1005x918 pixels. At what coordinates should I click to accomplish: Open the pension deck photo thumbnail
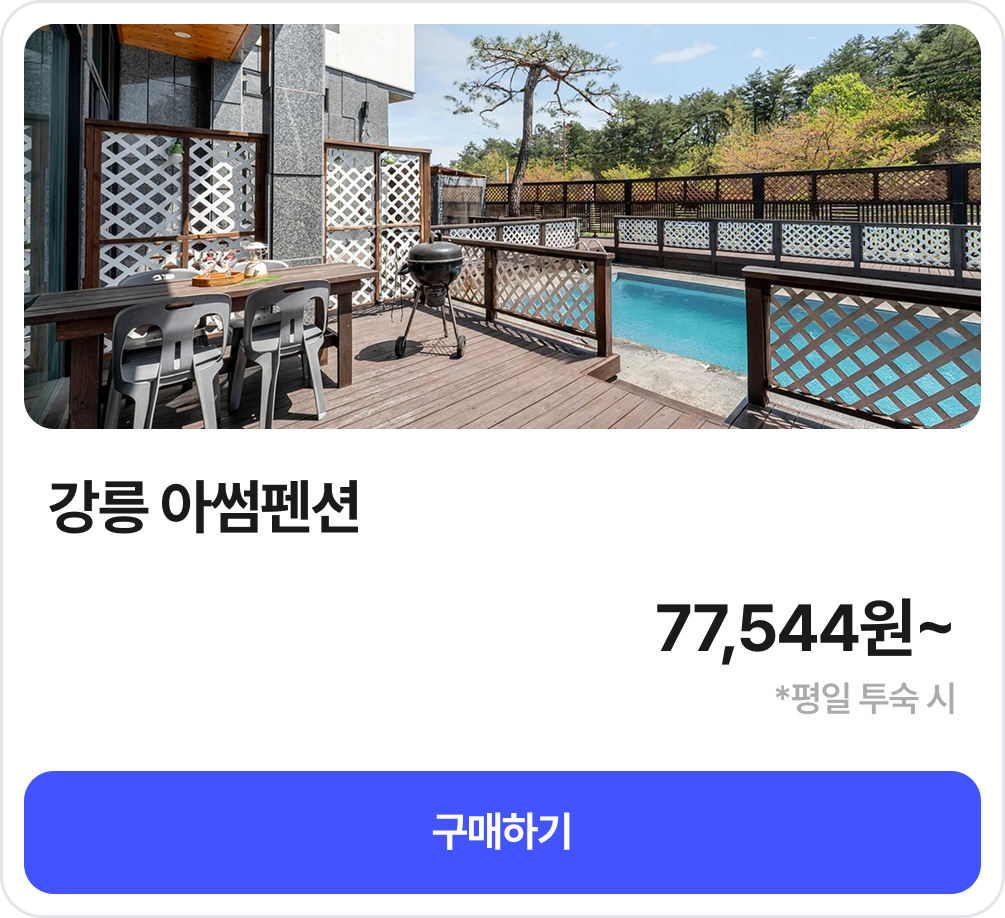502,226
